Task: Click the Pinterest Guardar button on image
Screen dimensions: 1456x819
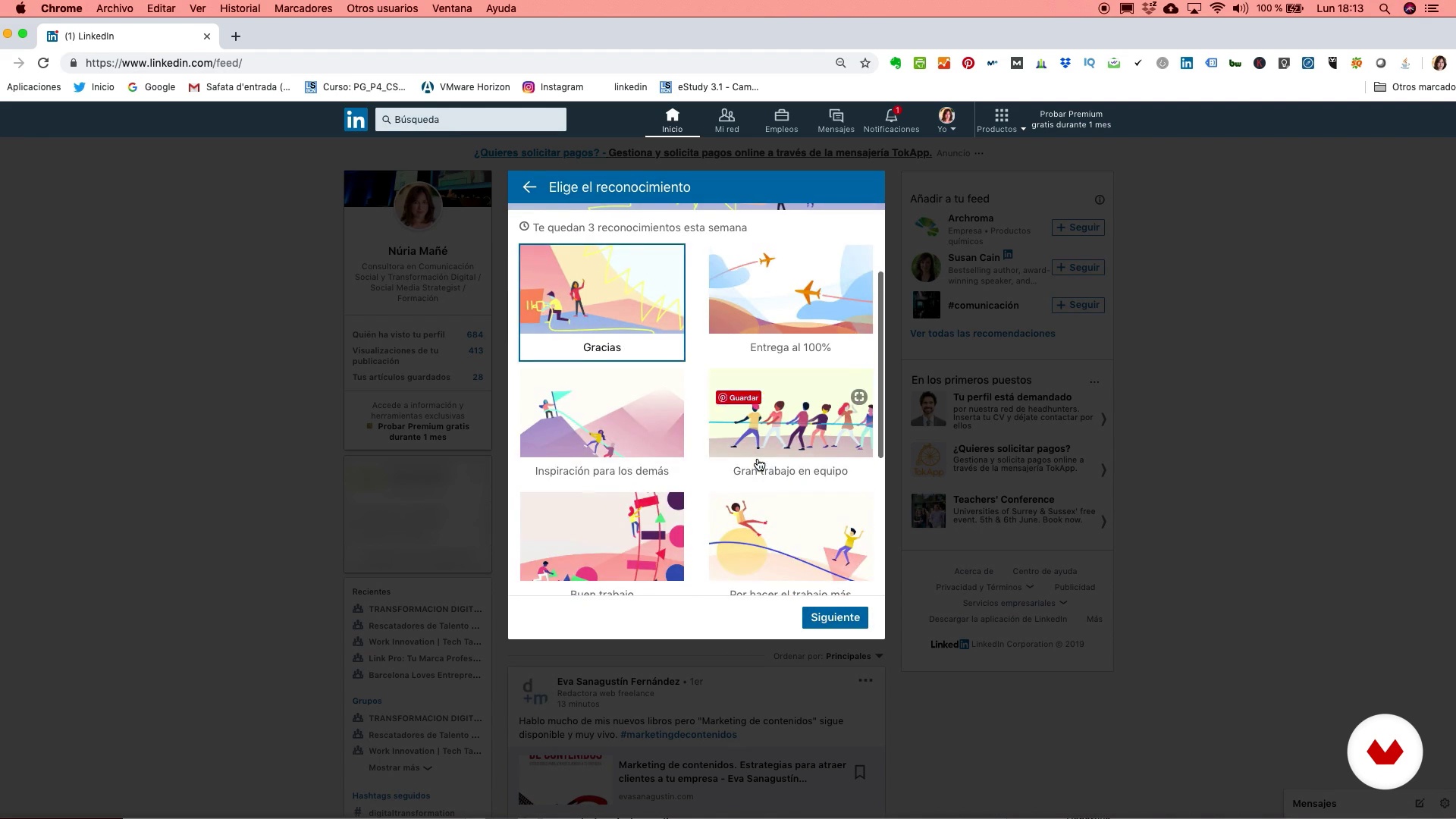Action: pos(738,397)
